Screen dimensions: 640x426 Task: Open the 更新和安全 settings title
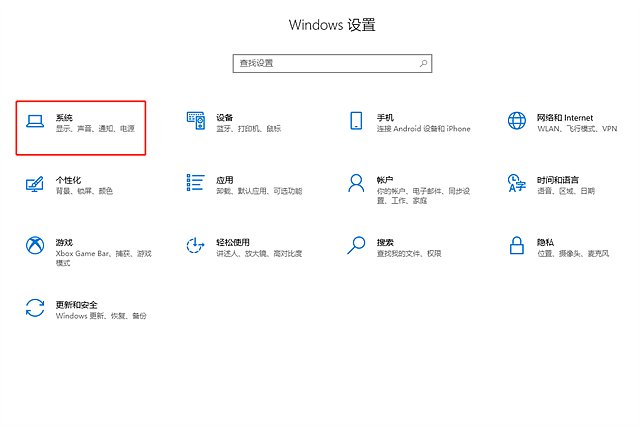[76, 305]
